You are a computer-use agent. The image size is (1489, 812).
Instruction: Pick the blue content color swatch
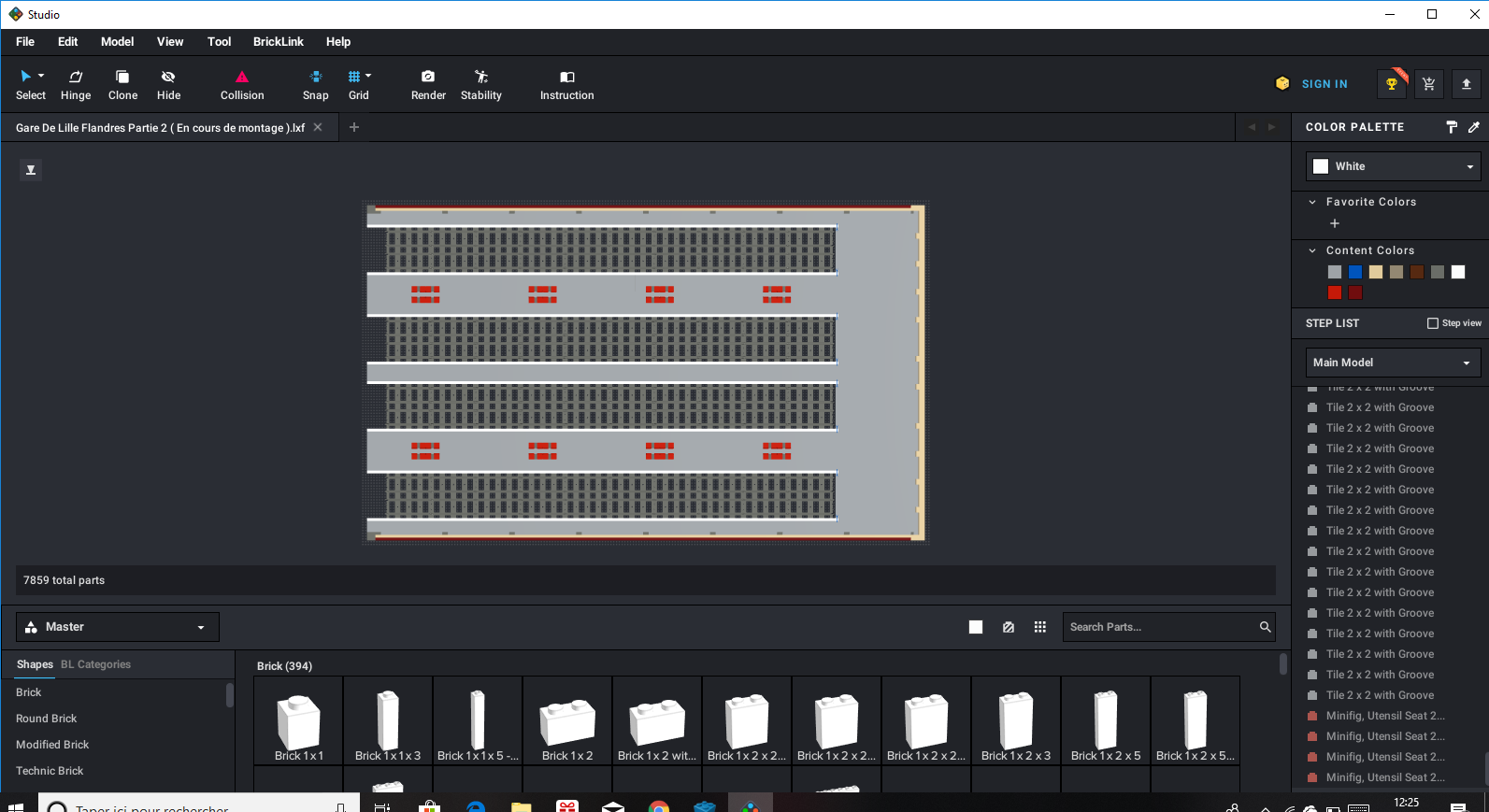(1355, 272)
